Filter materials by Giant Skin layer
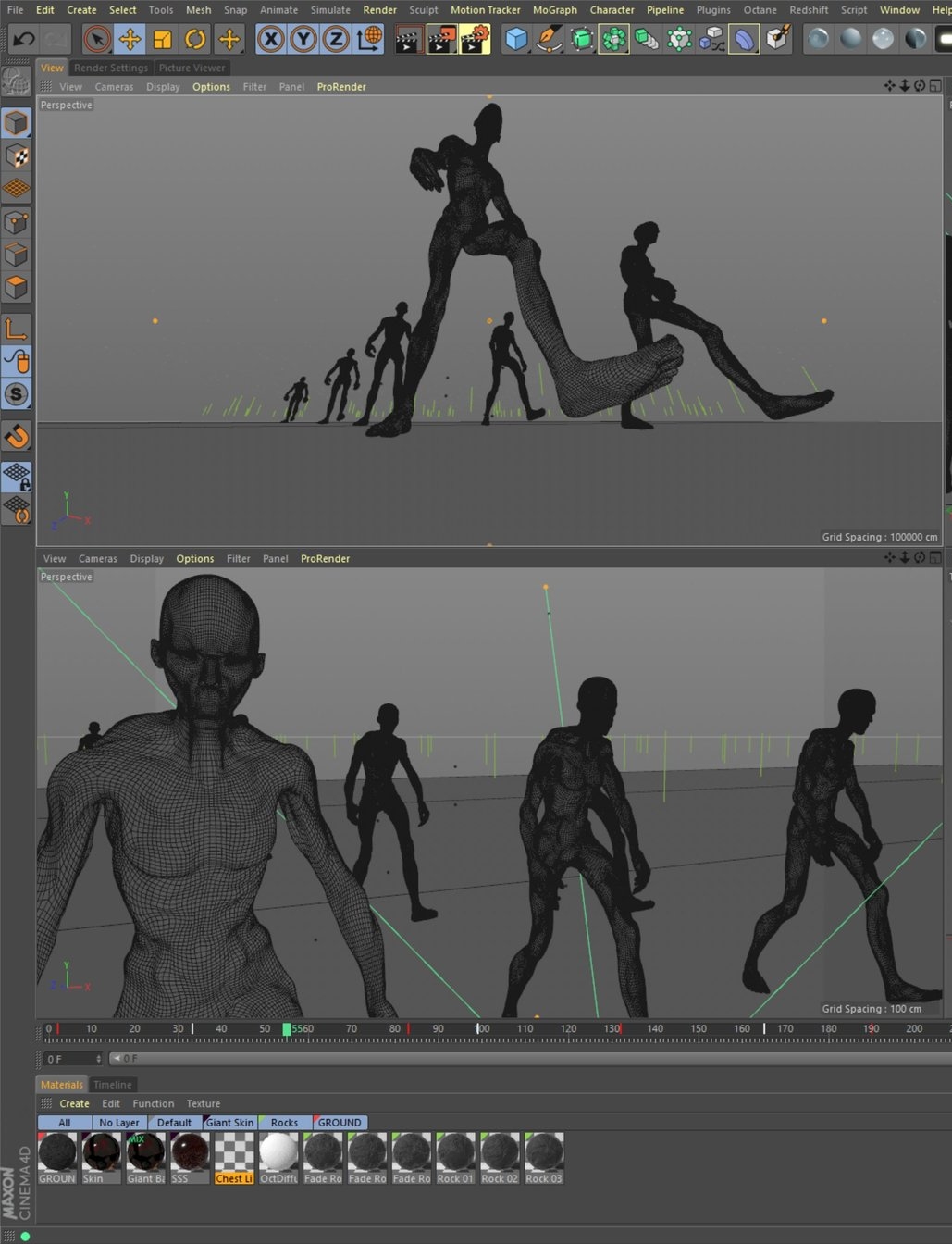The width and height of the screenshot is (952, 1244). pyautogui.click(x=229, y=1123)
